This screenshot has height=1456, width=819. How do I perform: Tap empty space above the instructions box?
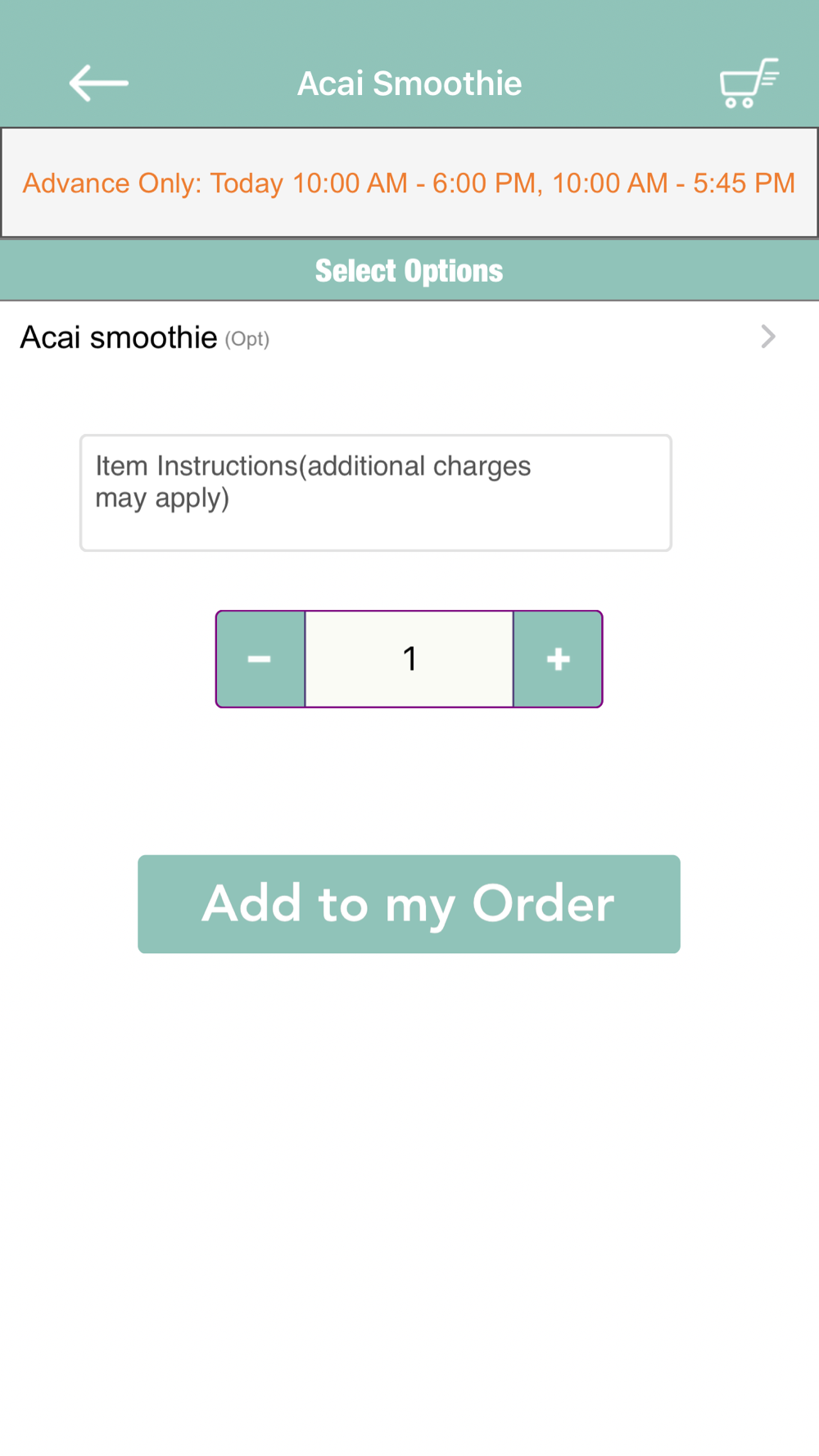point(409,403)
